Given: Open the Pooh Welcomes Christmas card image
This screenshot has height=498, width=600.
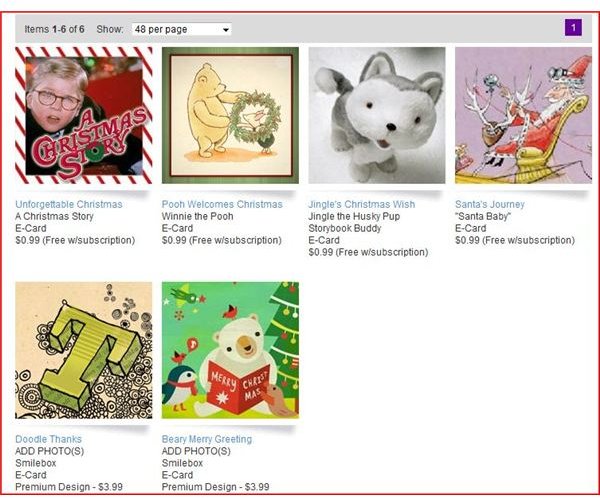Looking at the screenshot, I should coord(230,115).
